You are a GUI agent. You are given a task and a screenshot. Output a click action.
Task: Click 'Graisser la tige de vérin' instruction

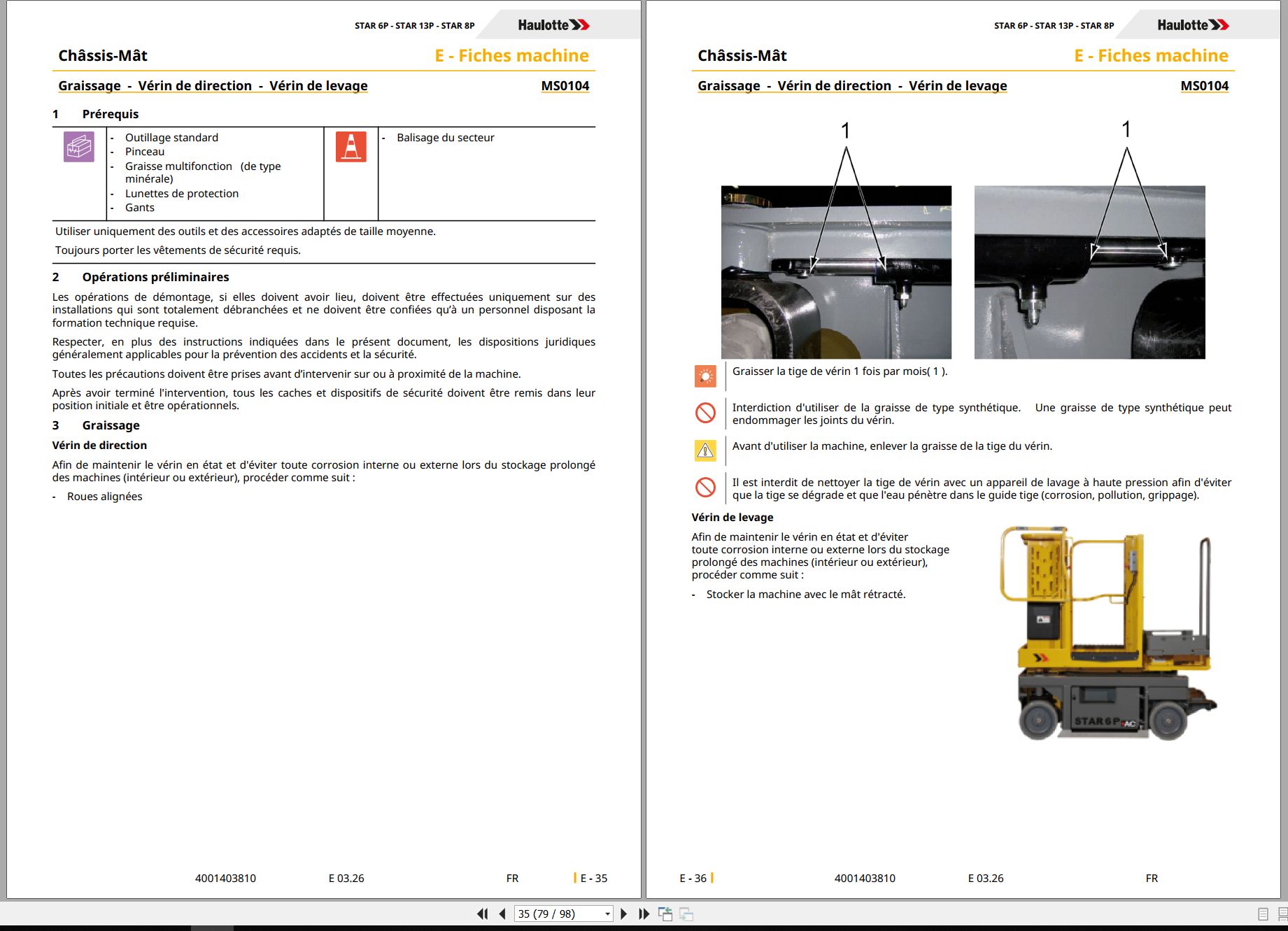840,371
